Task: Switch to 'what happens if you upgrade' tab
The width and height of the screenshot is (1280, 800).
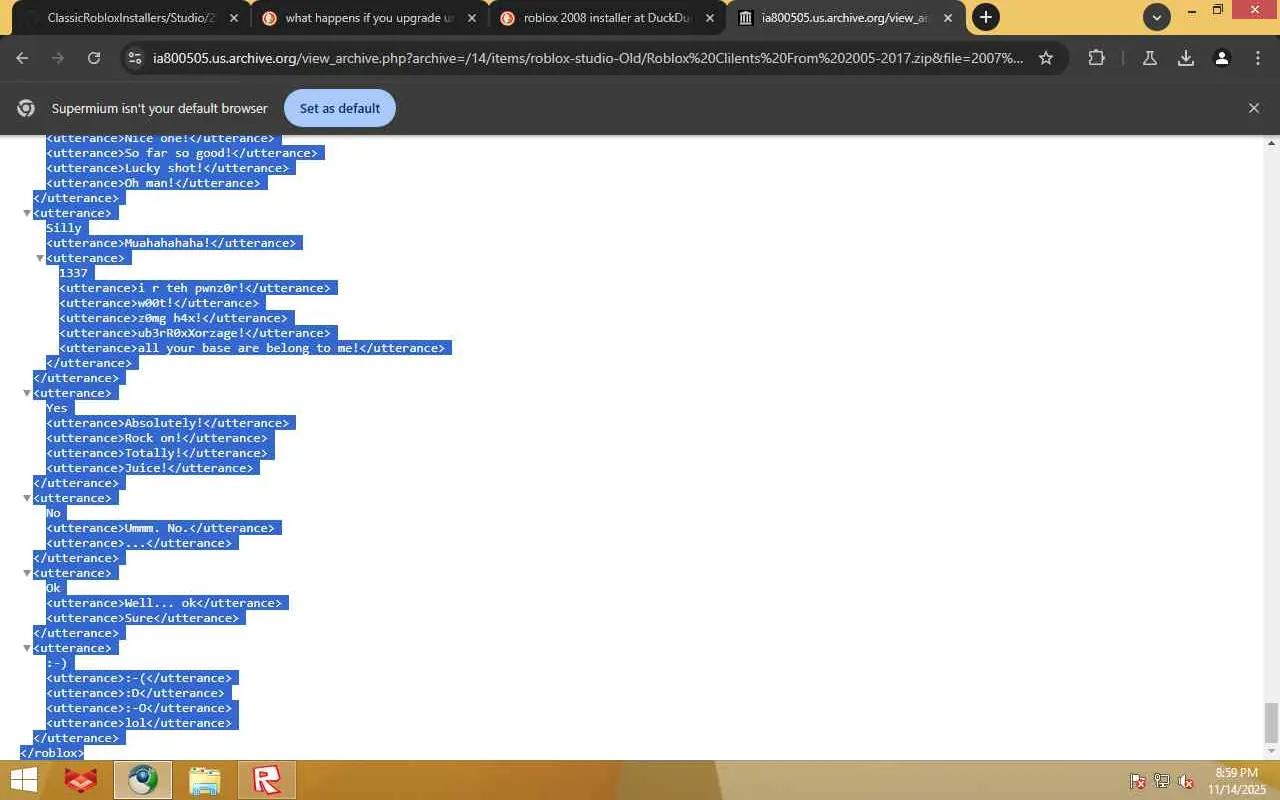Action: tap(370, 18)
